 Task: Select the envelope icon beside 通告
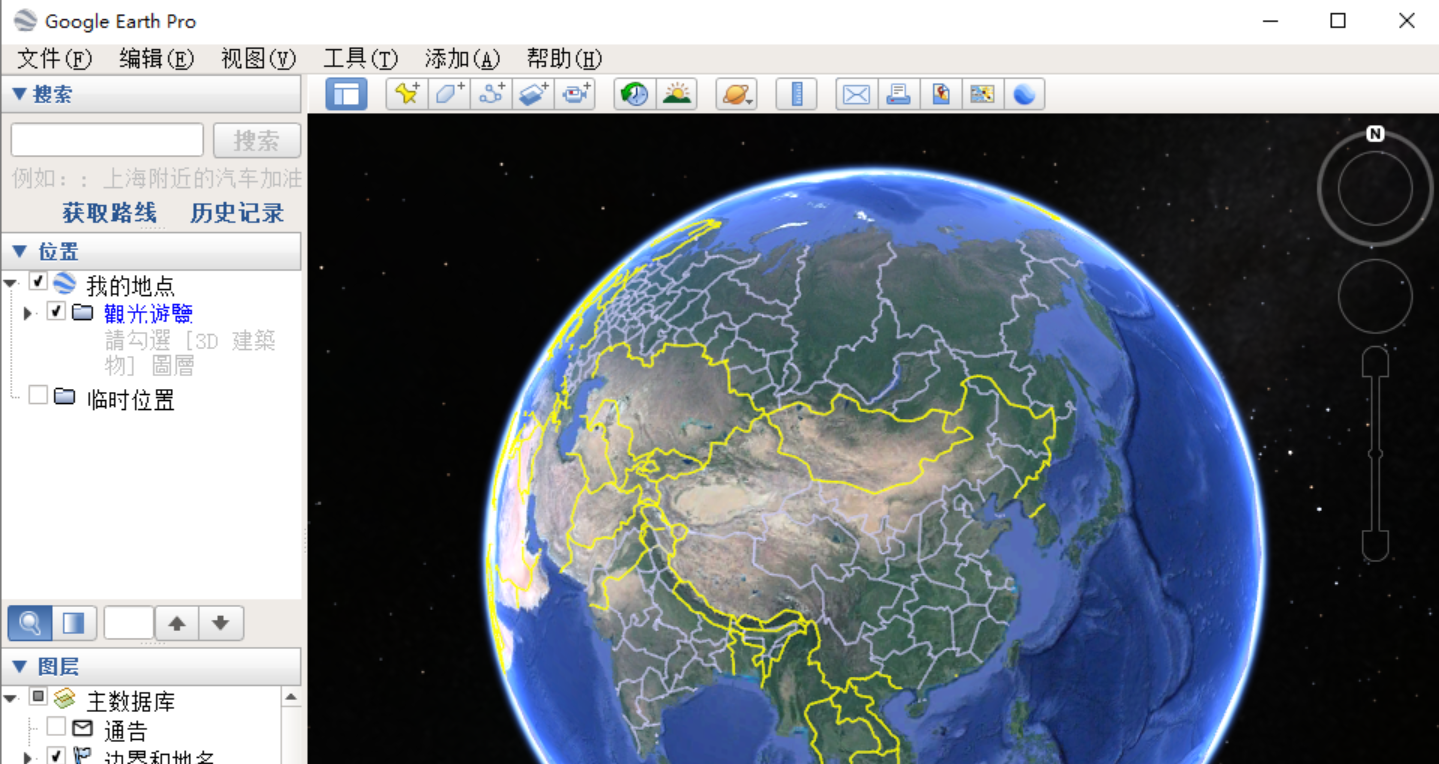point(83,728)
